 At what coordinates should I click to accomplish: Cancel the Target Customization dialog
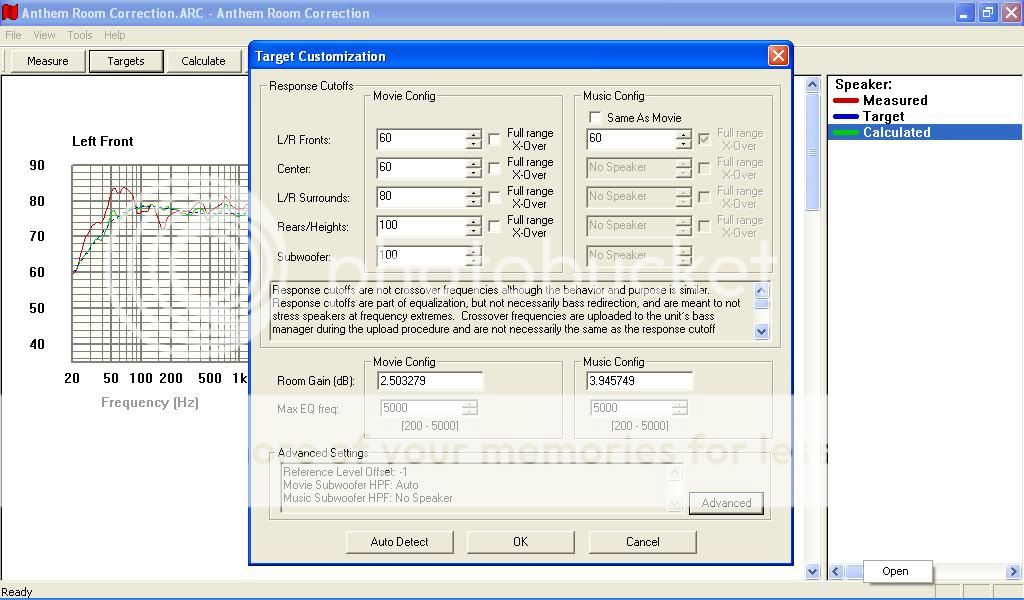643,542
